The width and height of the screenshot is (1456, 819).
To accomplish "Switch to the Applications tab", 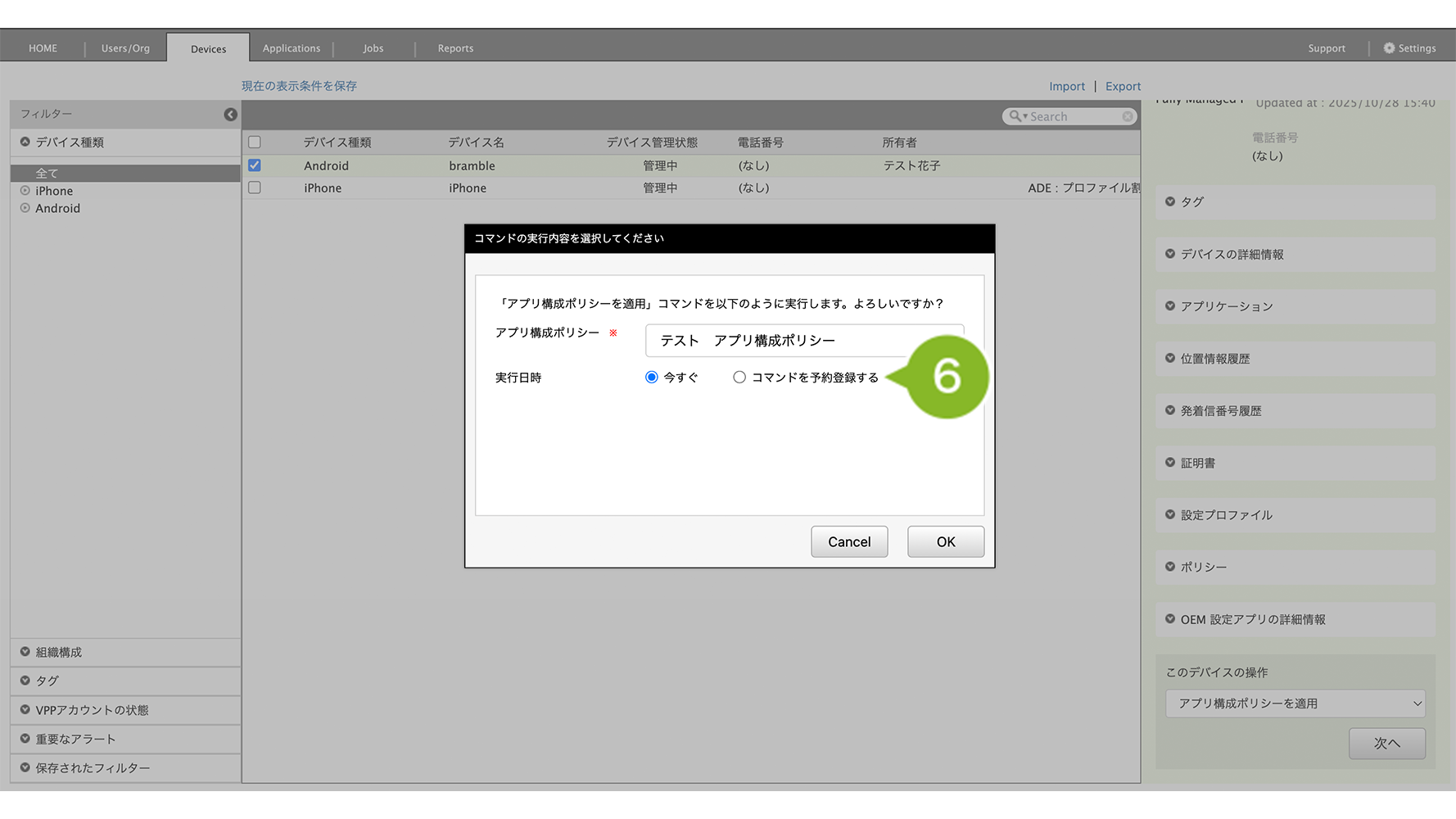I will pyautogui.click(x=292, y=48).
